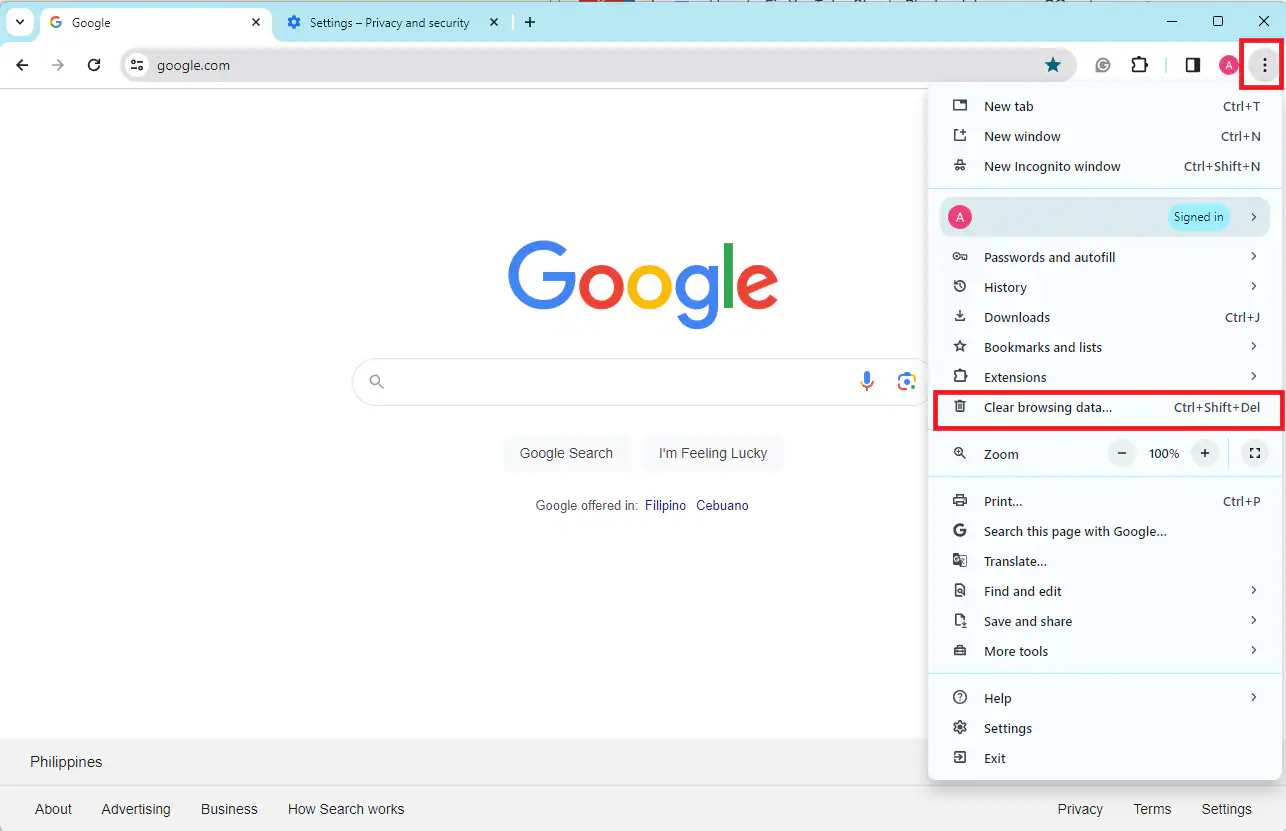
Task: Go back to previous page
Action: coord(22,65)
